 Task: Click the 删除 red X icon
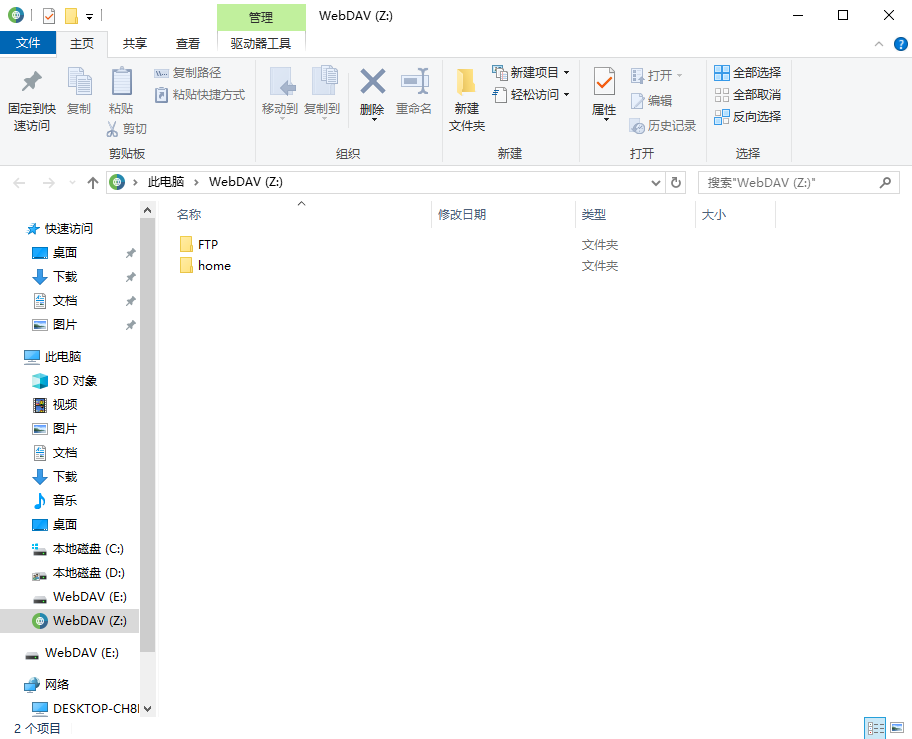click(x=372, y=81)
